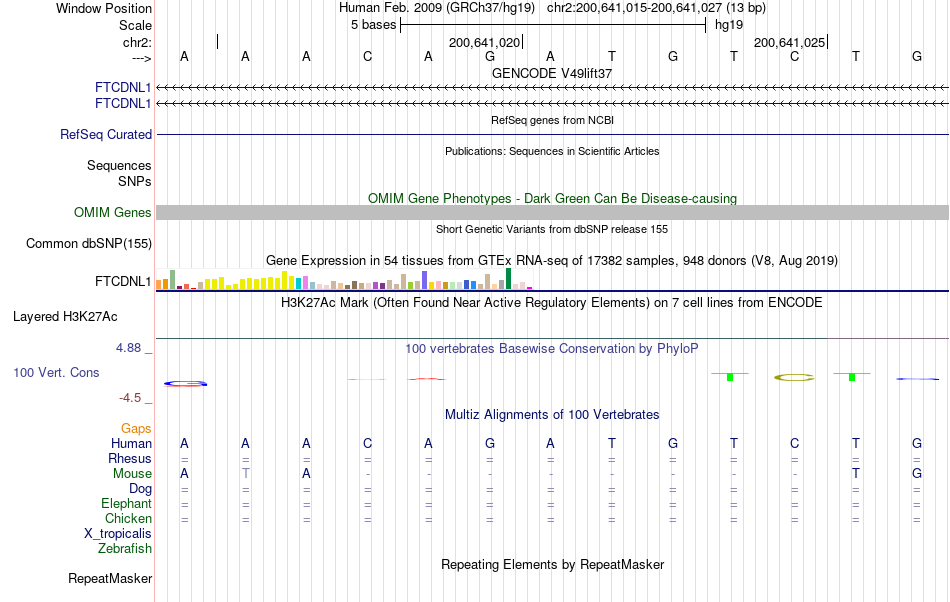Viewport: 950px width, 602px height.
Task: Click the tall blue-violet bar in GTEx chart
Action: coord(425,280)
